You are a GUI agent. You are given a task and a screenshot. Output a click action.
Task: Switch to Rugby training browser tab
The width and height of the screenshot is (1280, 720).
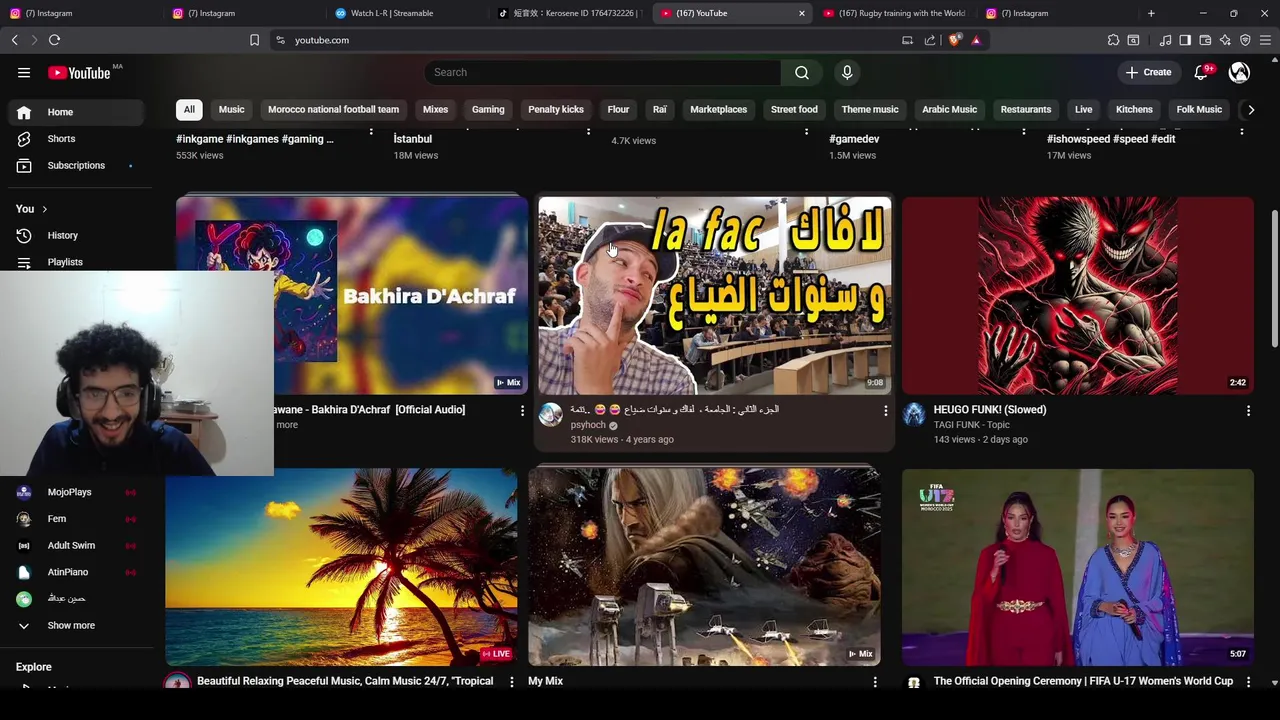(x=895, y=13)
